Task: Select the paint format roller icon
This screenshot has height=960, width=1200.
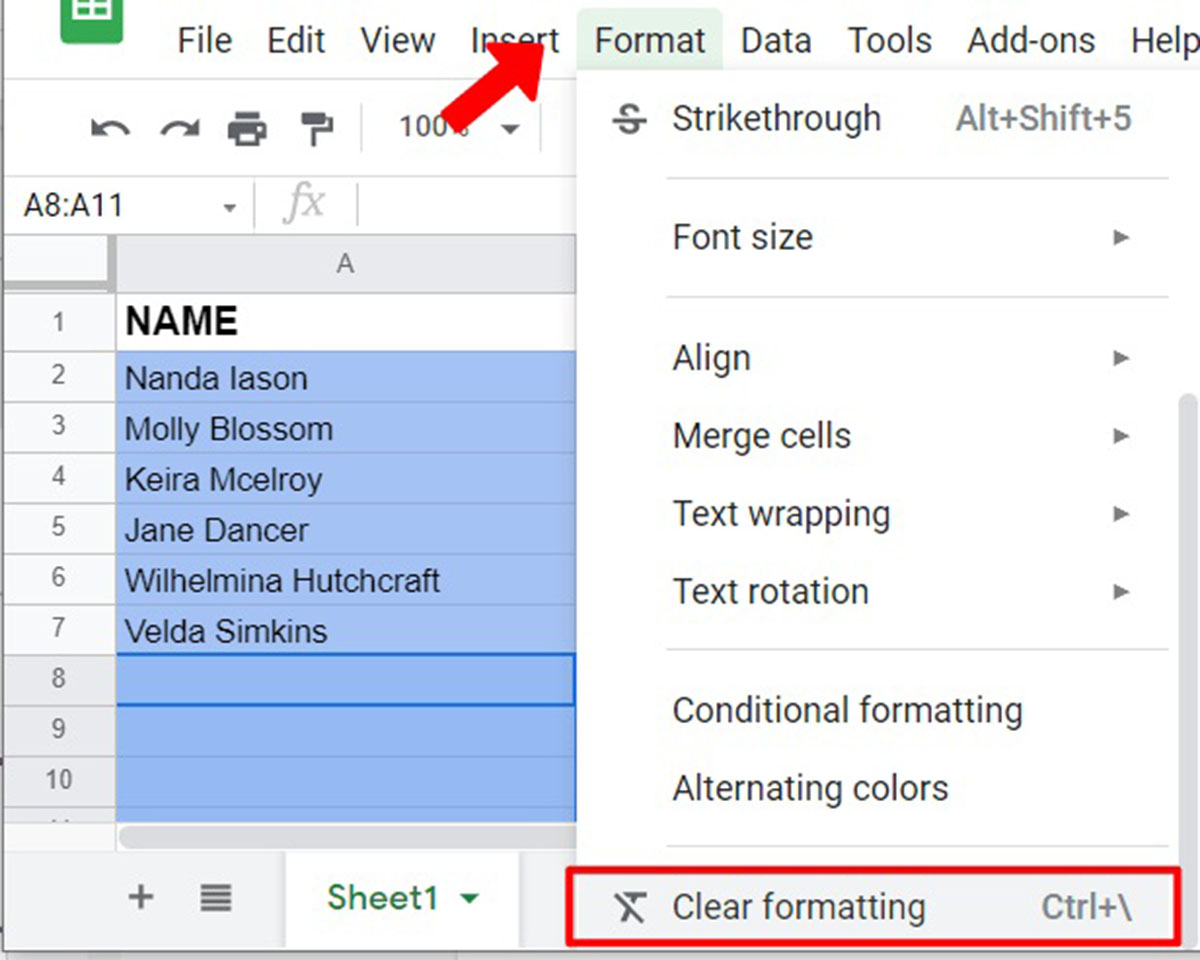Action: coord(316,128)
